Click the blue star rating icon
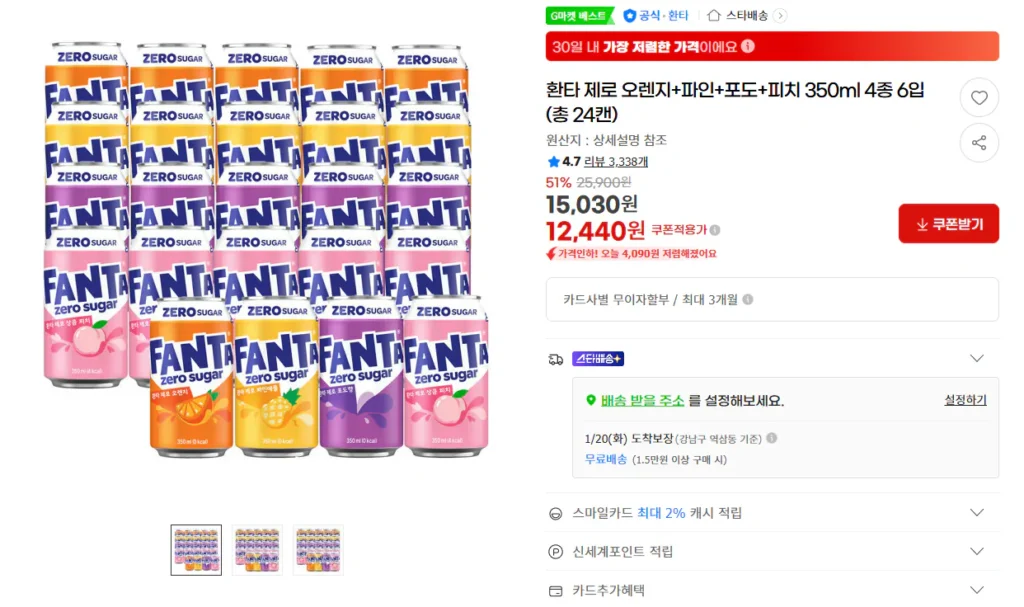Screen dimensions: 1024x607 554,159
